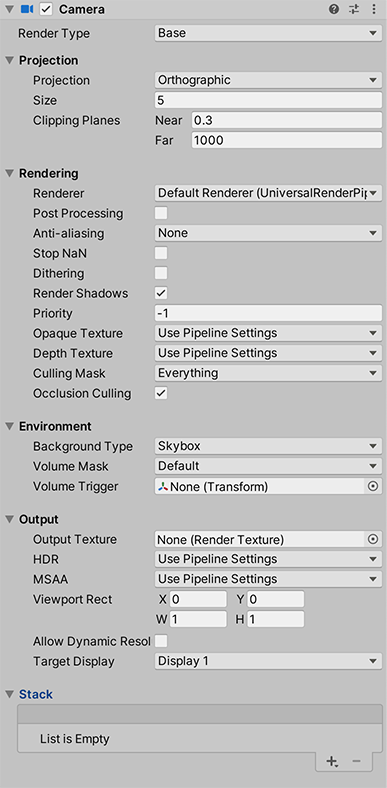Open the Render Type dropdown
Screen dimensions: 387x788
pyautogui.click(x=268, y=33)
